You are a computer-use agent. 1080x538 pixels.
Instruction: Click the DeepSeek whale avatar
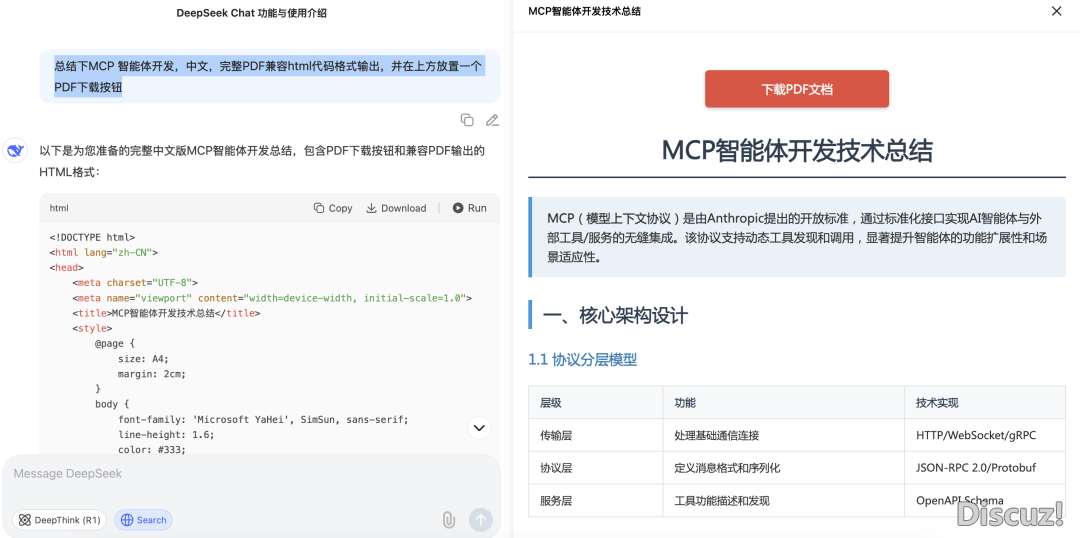coord(15,151)
